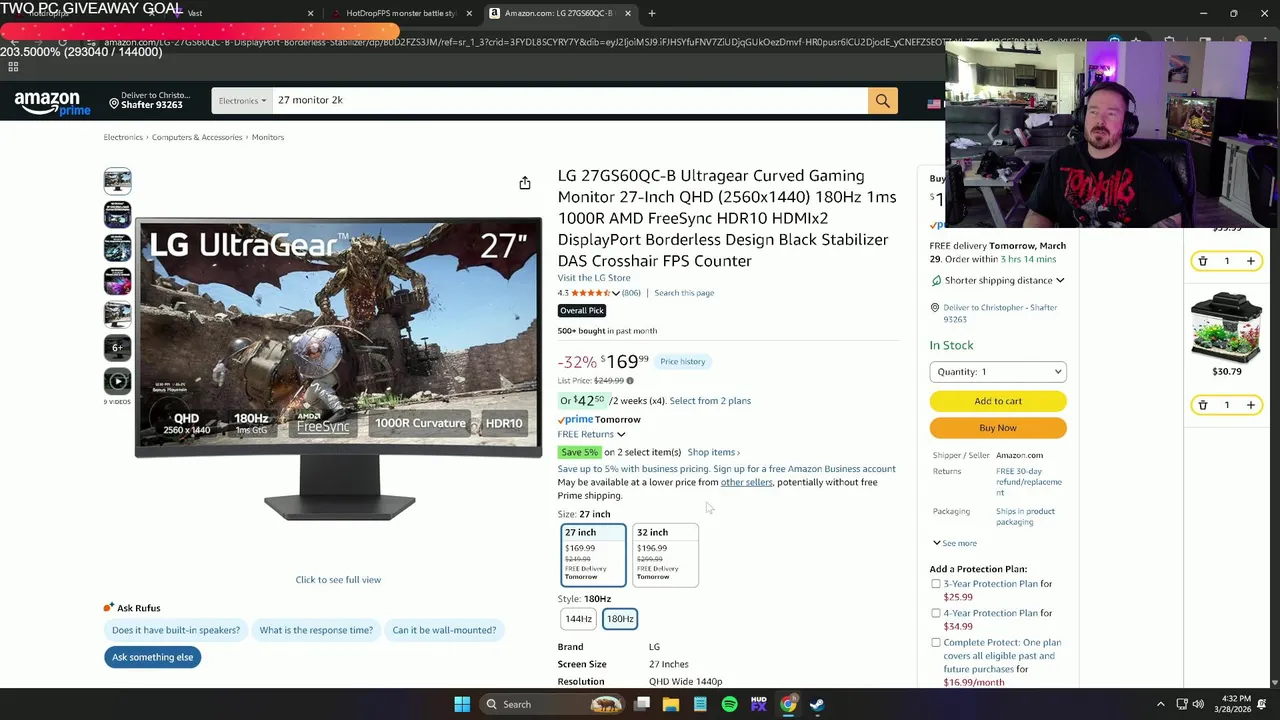This screenshot has width=1280, height=720.
Task: Go to Computers & Accessories breadcrumb
Action: 197,137
